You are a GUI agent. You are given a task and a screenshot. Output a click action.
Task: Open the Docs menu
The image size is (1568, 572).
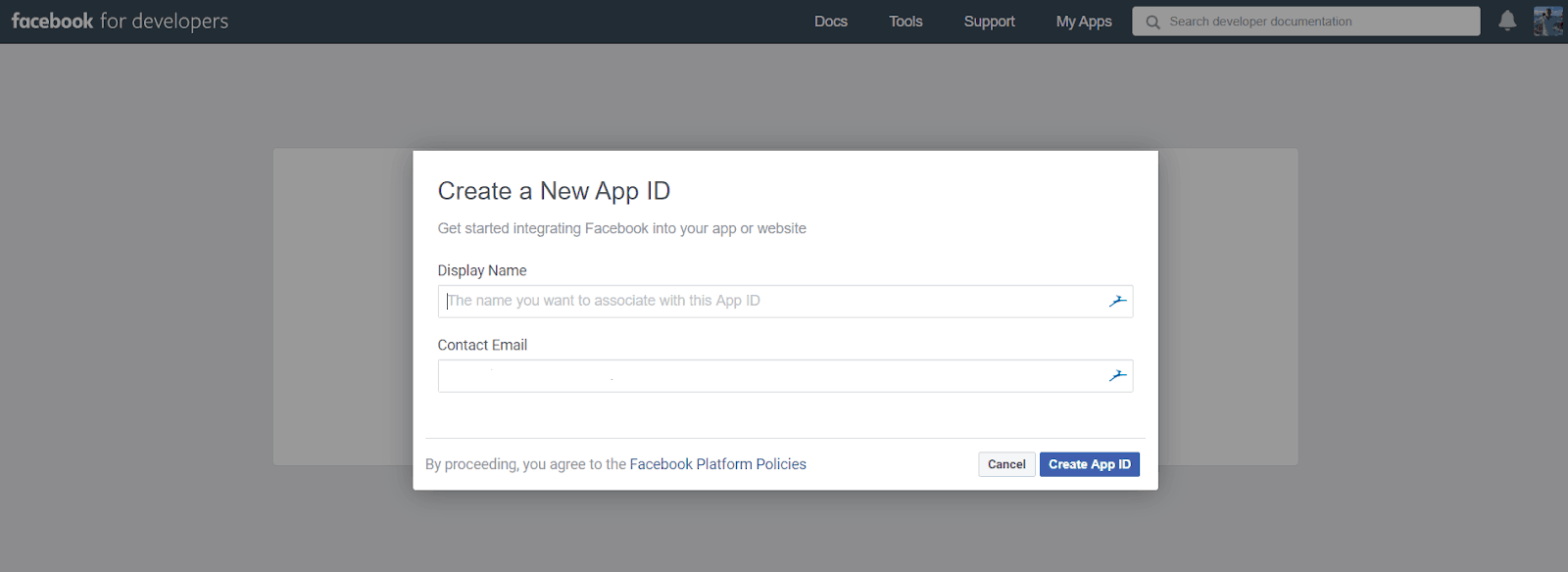click(830, 22)
